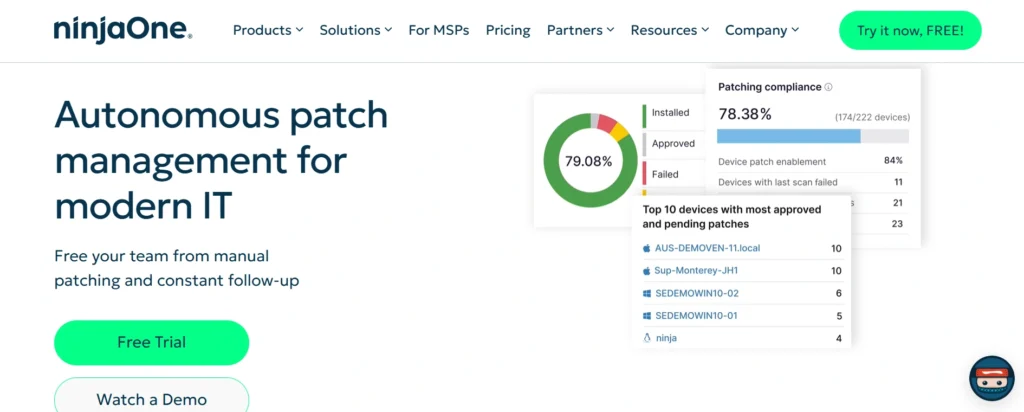This screenshot has width=1024, height=412.
Task: Open the ninja device link
Action: [x=666, y=338]
